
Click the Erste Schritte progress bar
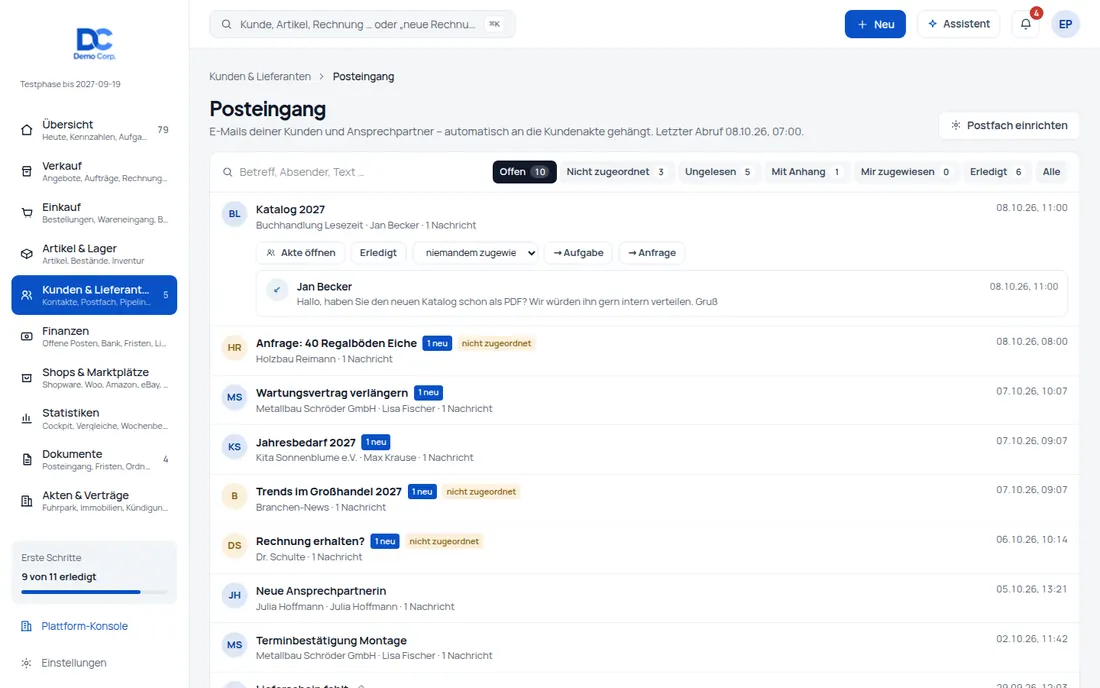[94, 592]
